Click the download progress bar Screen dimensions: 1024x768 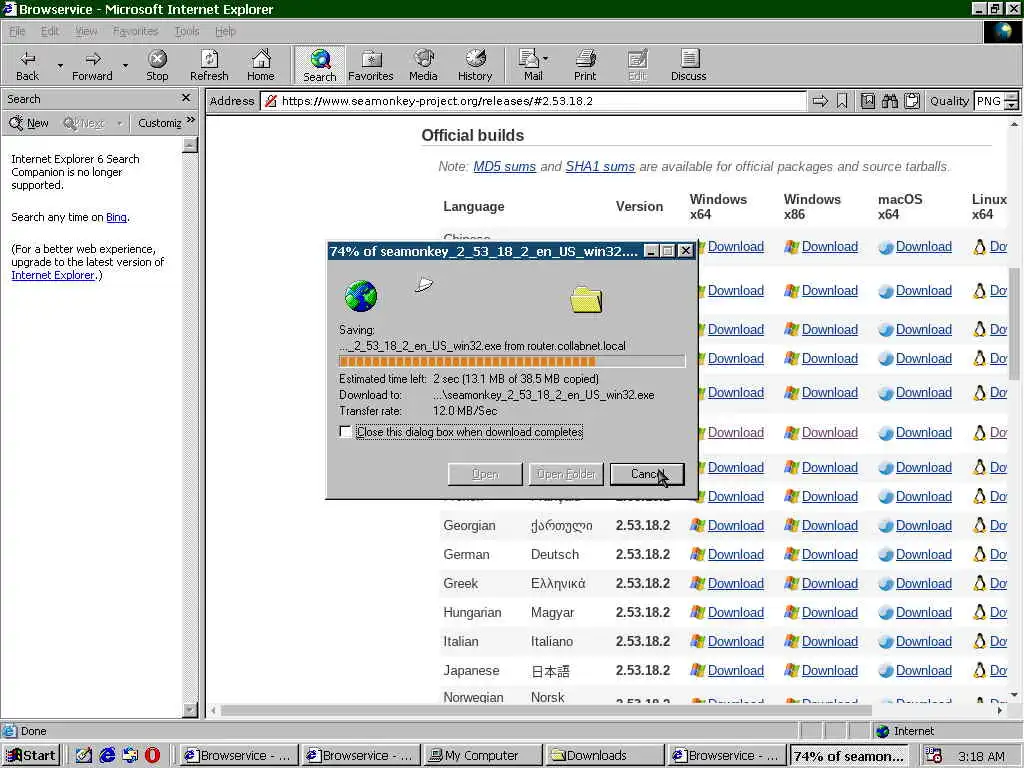(512, 361)
